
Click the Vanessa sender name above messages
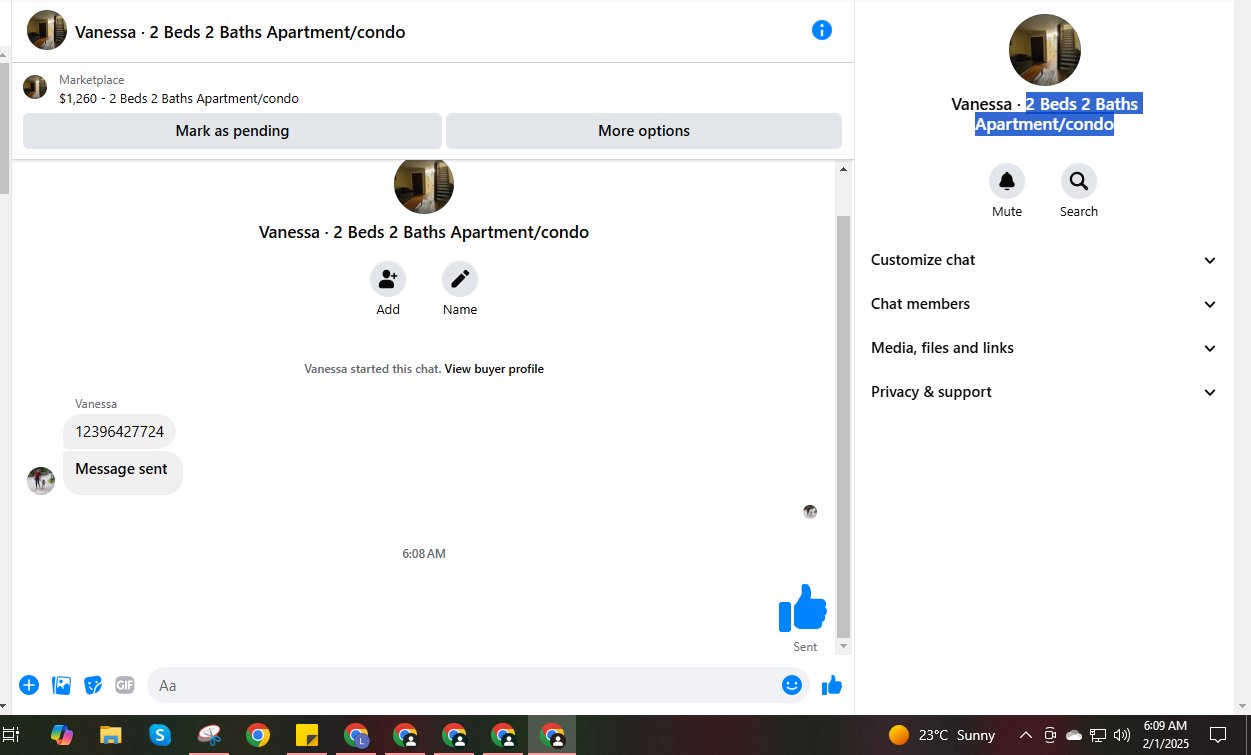[x=96, y=404]
